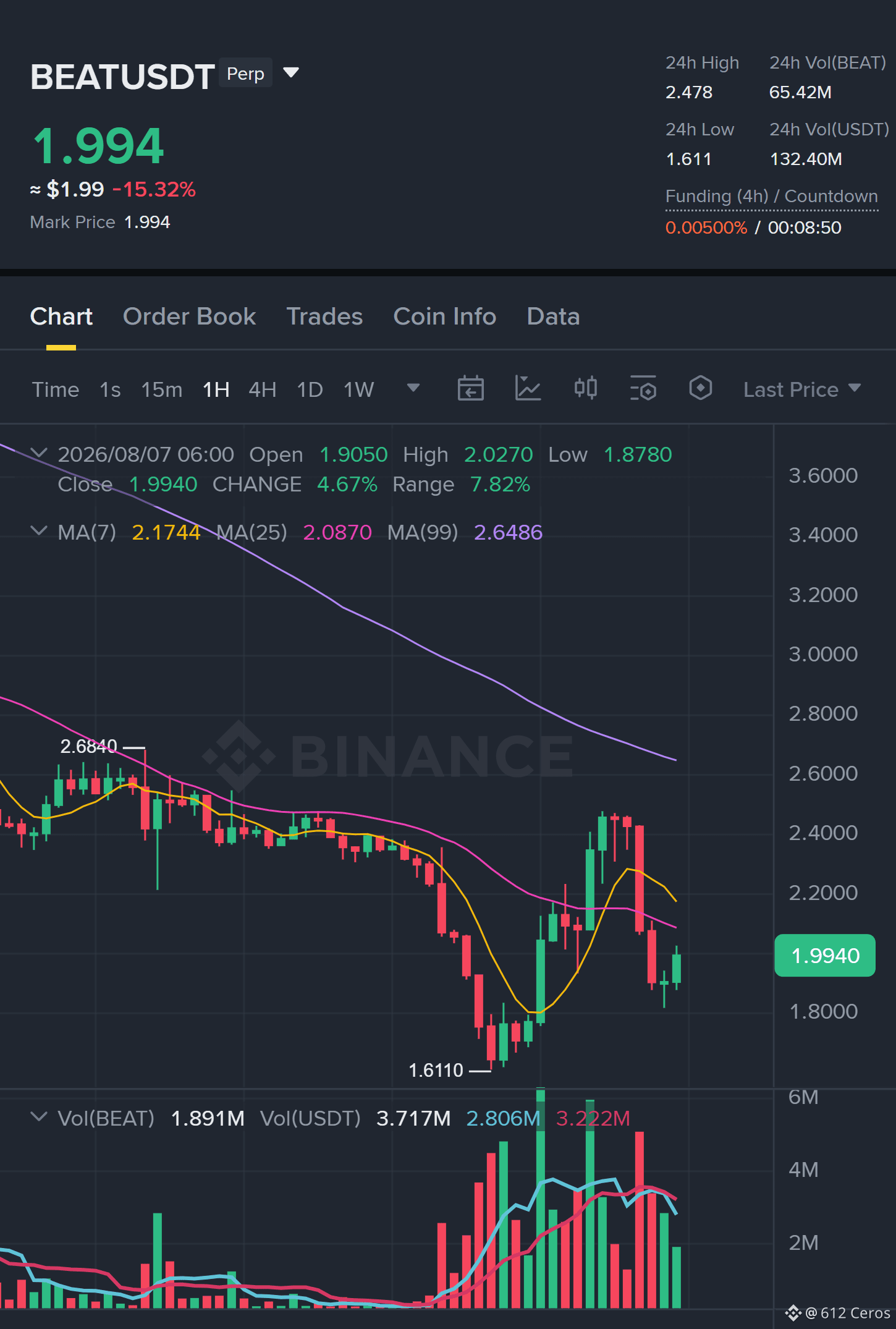The image size is (896, 1329).
Task: Switch to Order Book tab
Action: 189,316
